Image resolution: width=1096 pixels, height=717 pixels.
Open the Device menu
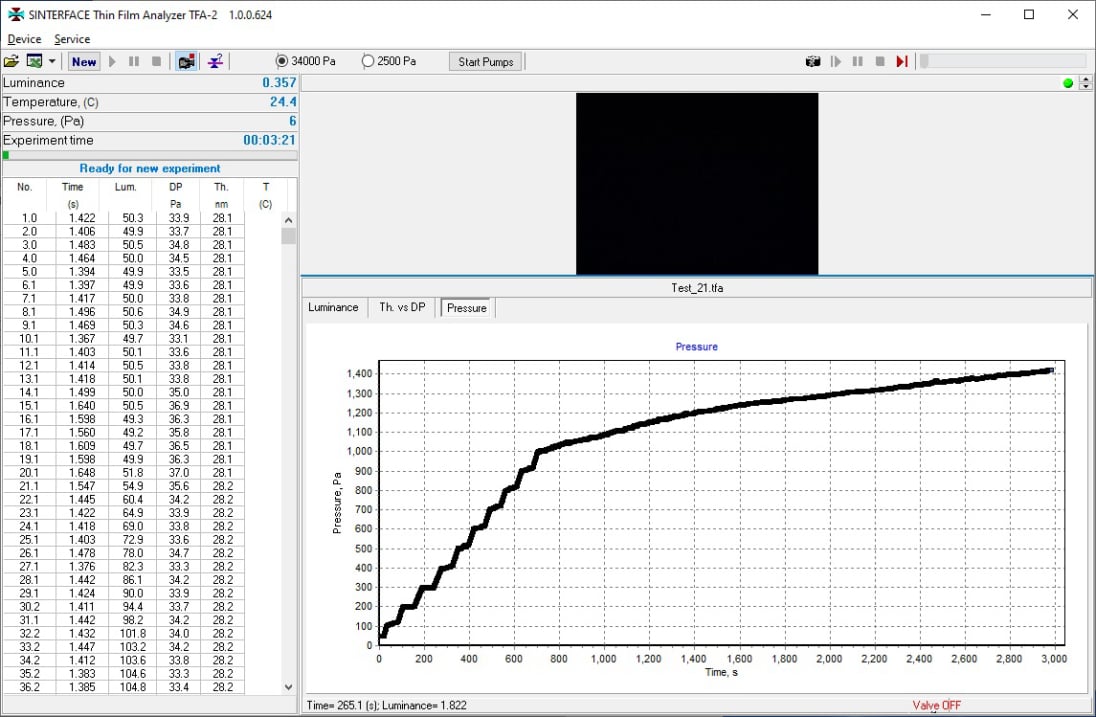point(24,39)
